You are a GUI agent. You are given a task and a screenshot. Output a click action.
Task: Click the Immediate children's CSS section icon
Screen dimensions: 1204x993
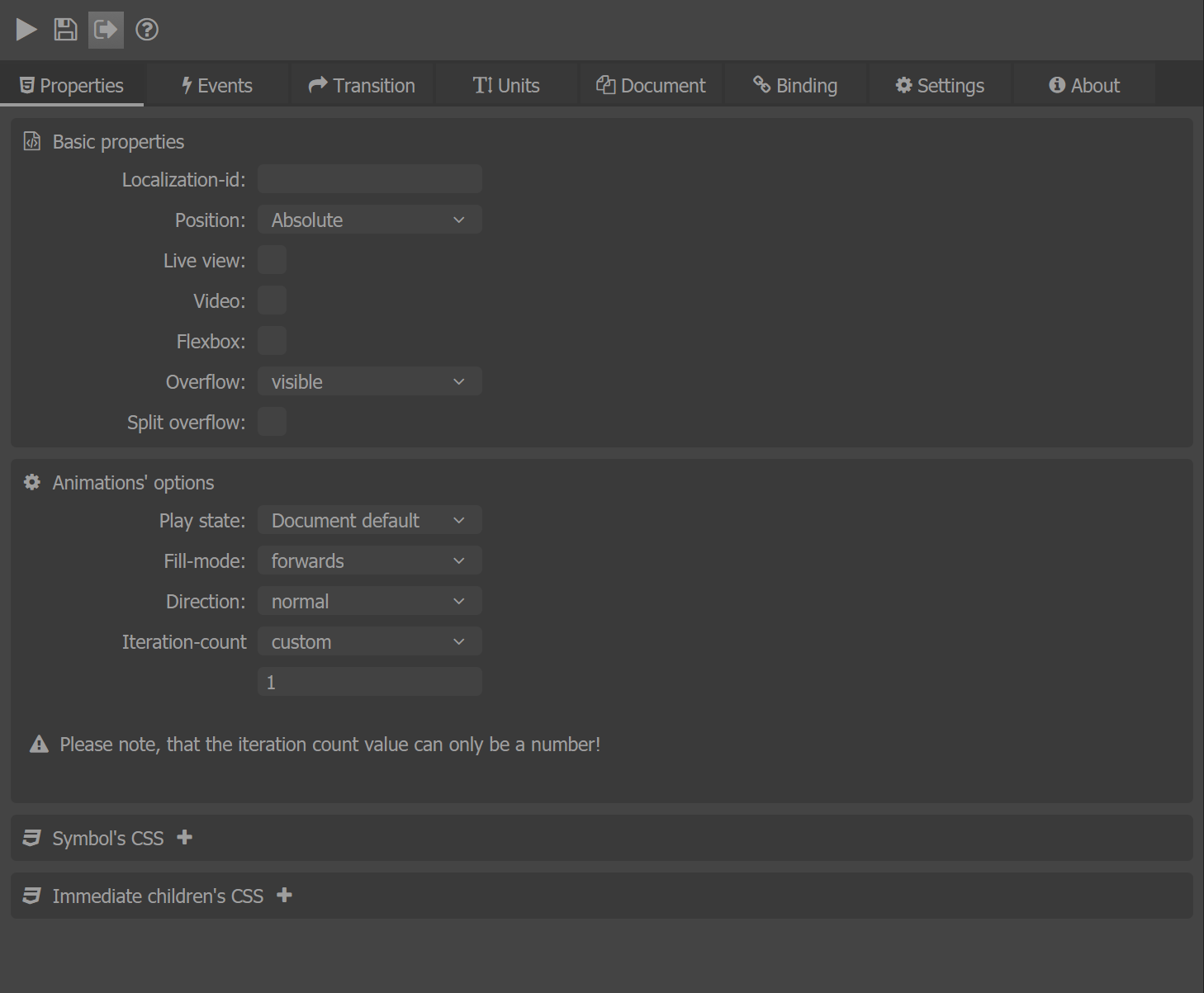point(31,896)
